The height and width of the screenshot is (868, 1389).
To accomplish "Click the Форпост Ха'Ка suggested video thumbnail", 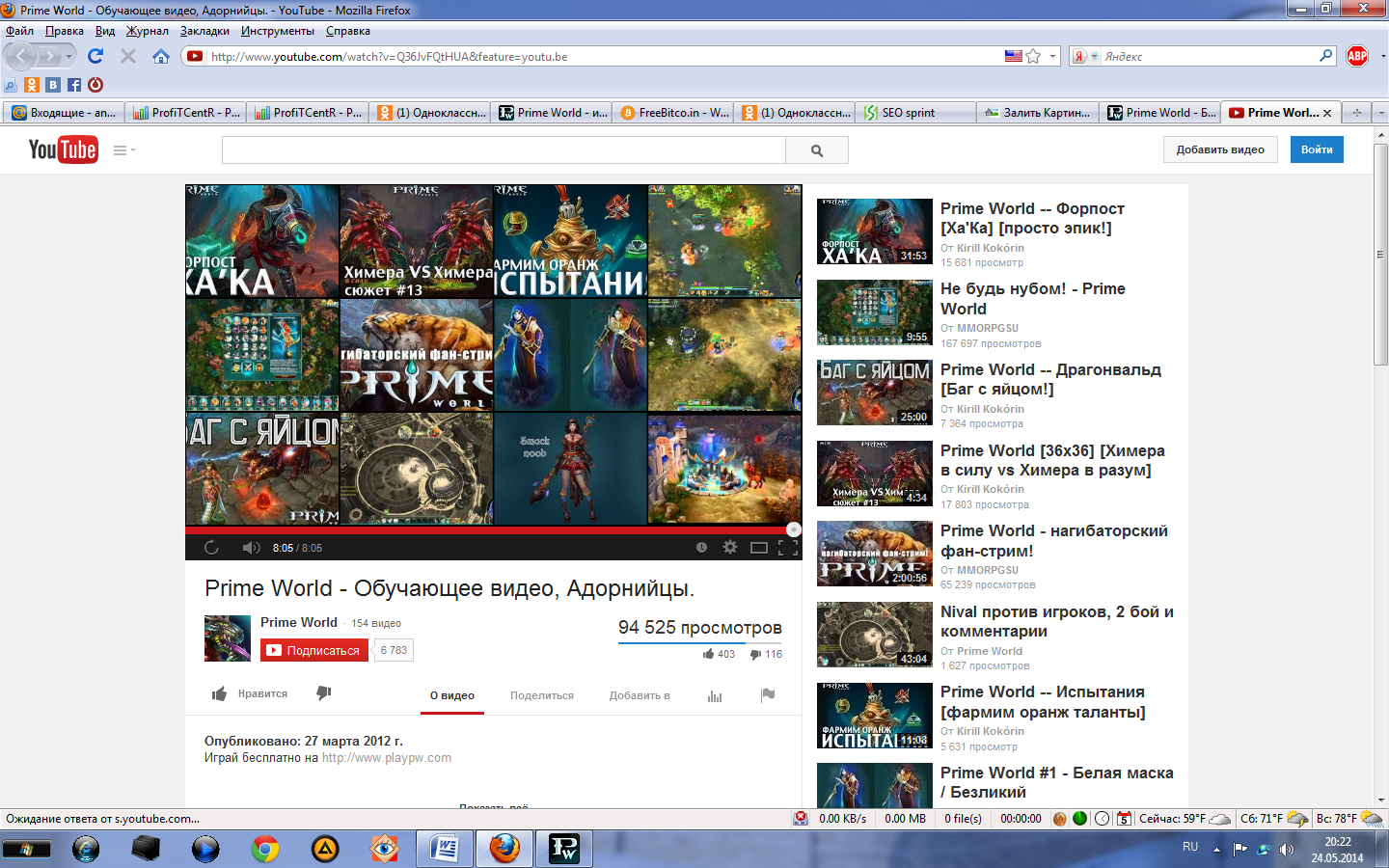I will [875, 231].
